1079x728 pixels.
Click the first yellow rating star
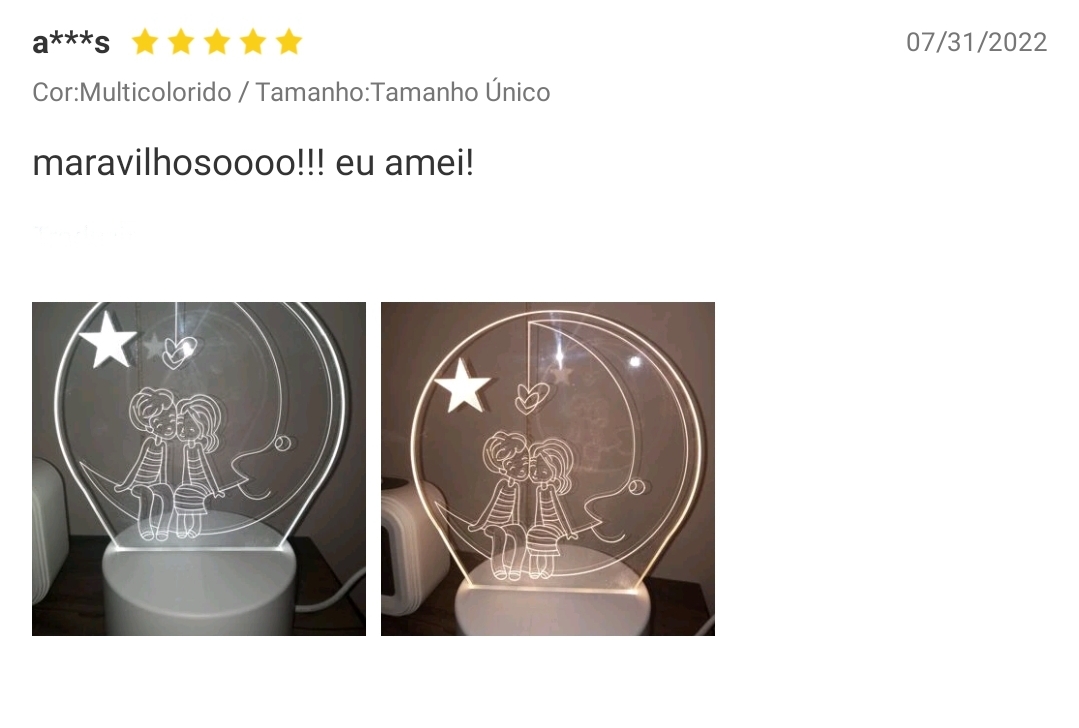pos(145,42)
